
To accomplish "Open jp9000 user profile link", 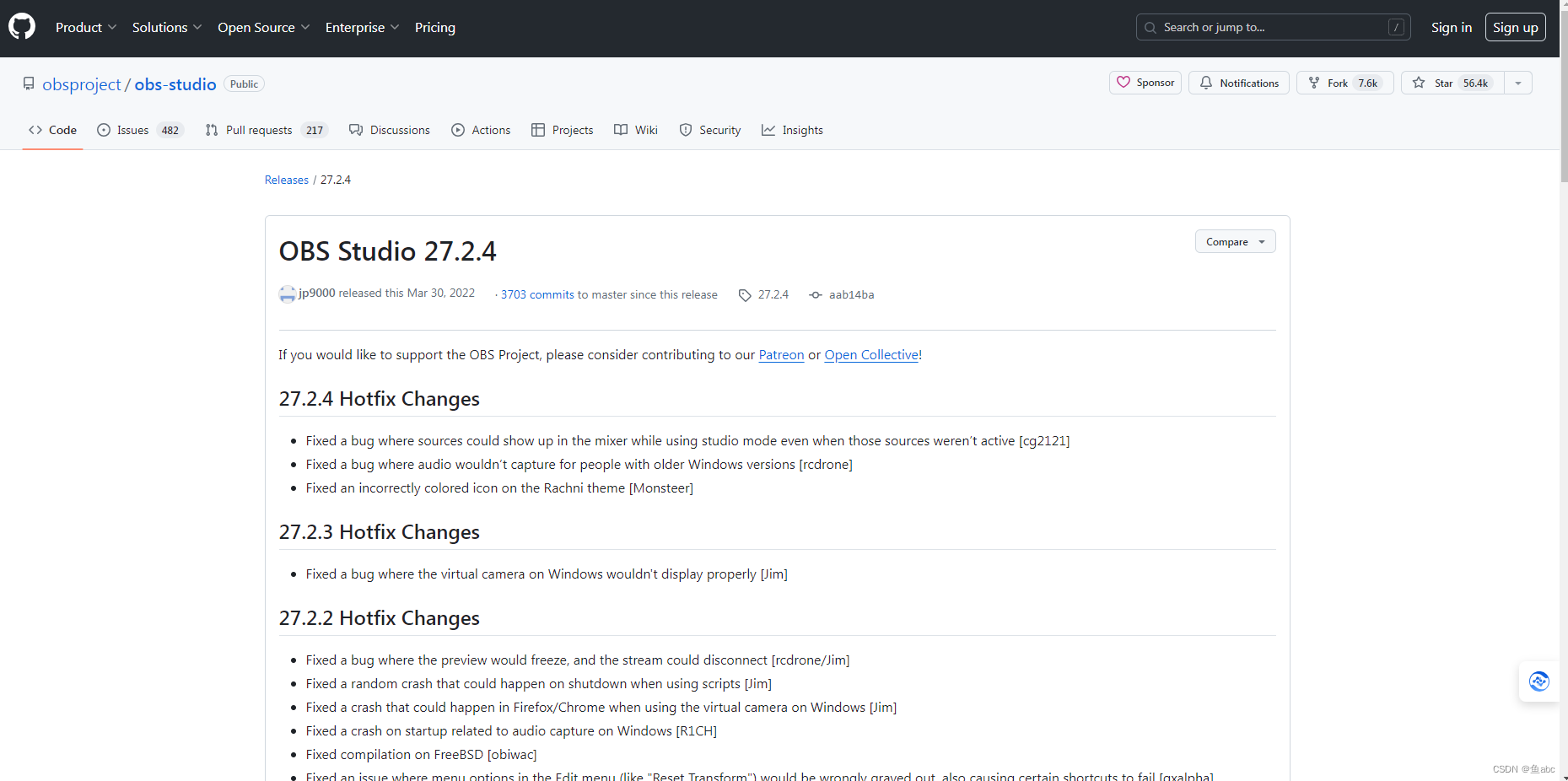I will pos(317,293).
